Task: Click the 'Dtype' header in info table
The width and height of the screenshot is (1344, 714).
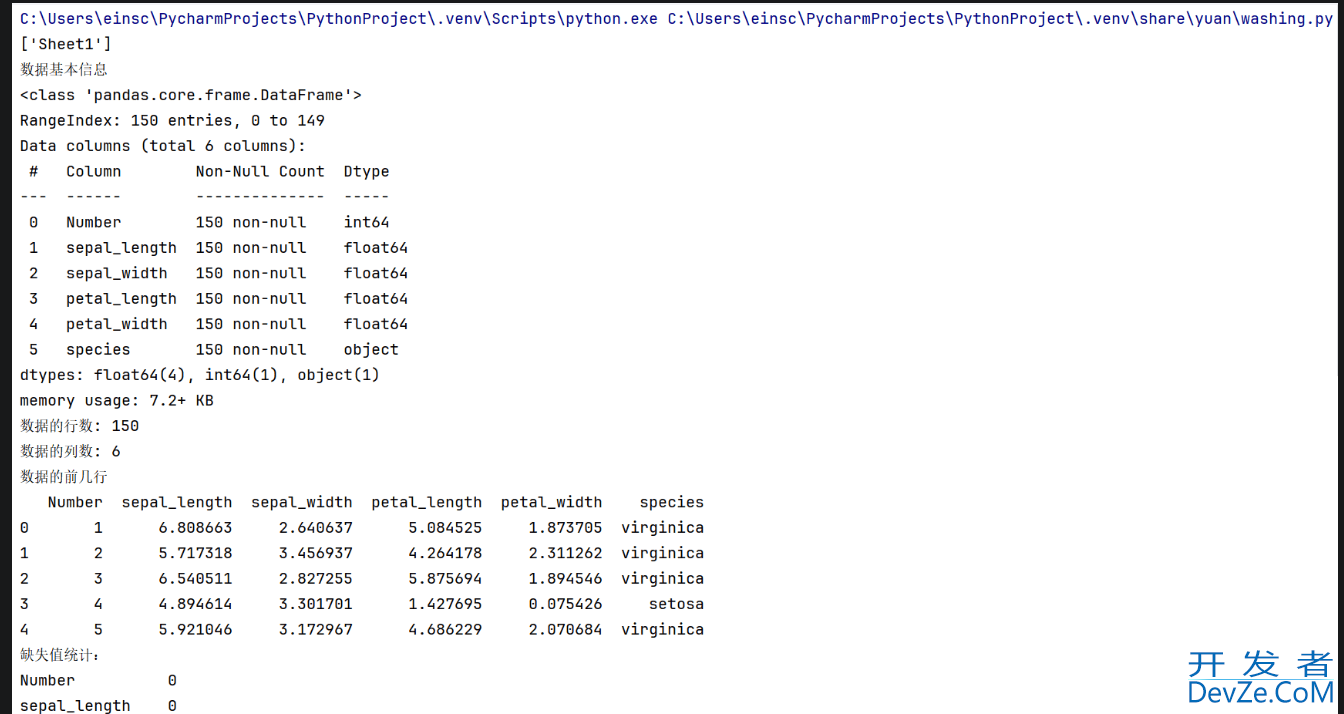Action: [366, 171]
